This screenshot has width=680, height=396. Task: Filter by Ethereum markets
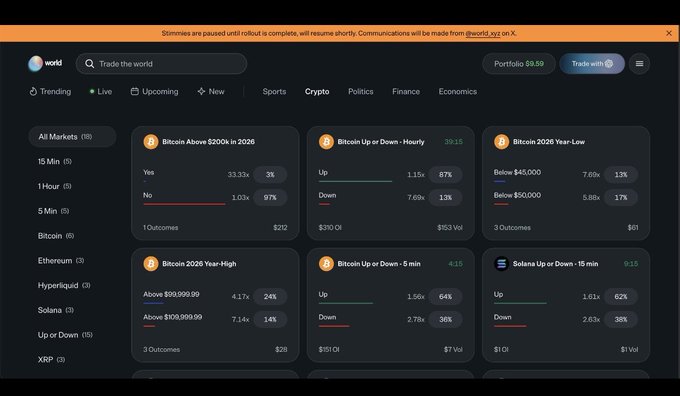[x=61, y=261]
